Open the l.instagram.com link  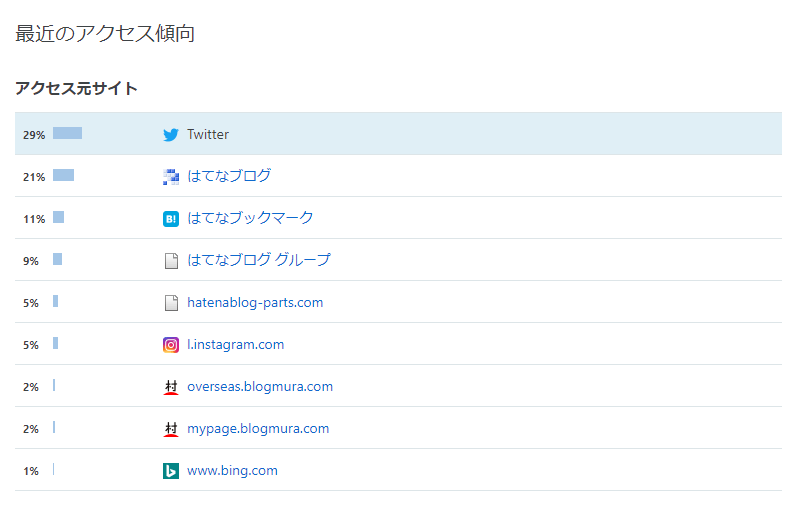235,345
